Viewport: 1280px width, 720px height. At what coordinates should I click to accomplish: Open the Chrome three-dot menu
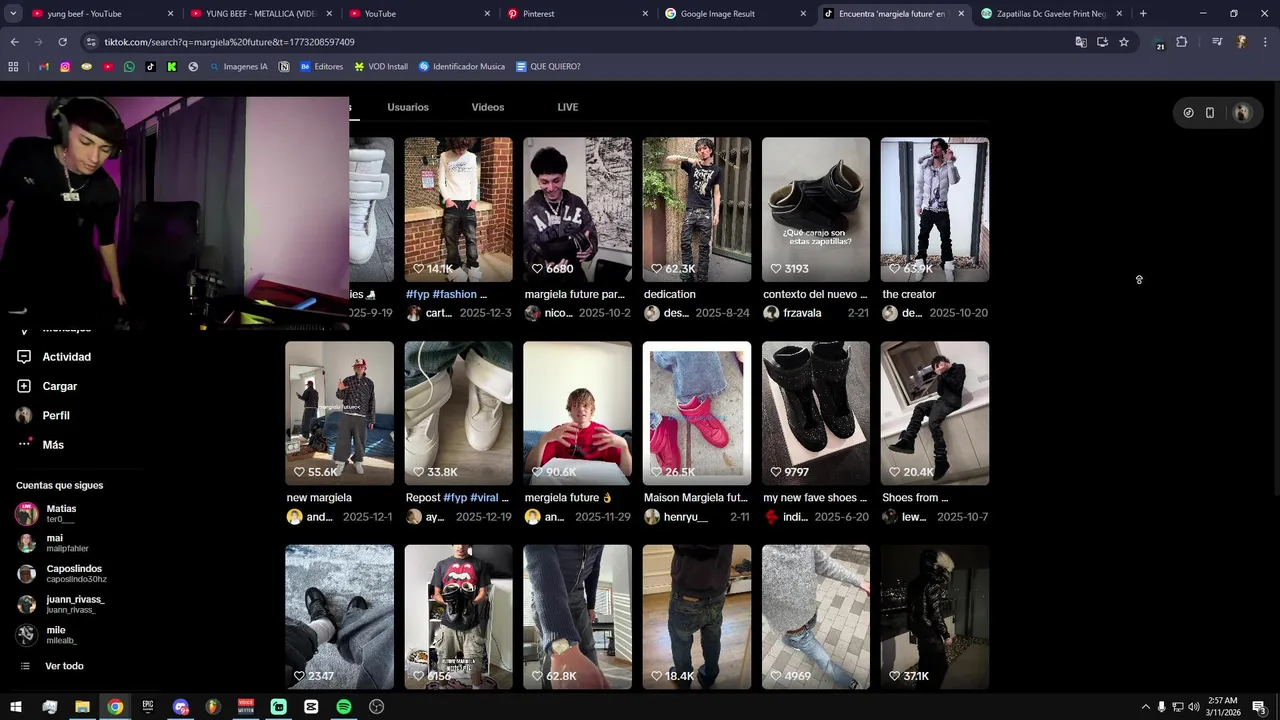tap(1265, 42)
